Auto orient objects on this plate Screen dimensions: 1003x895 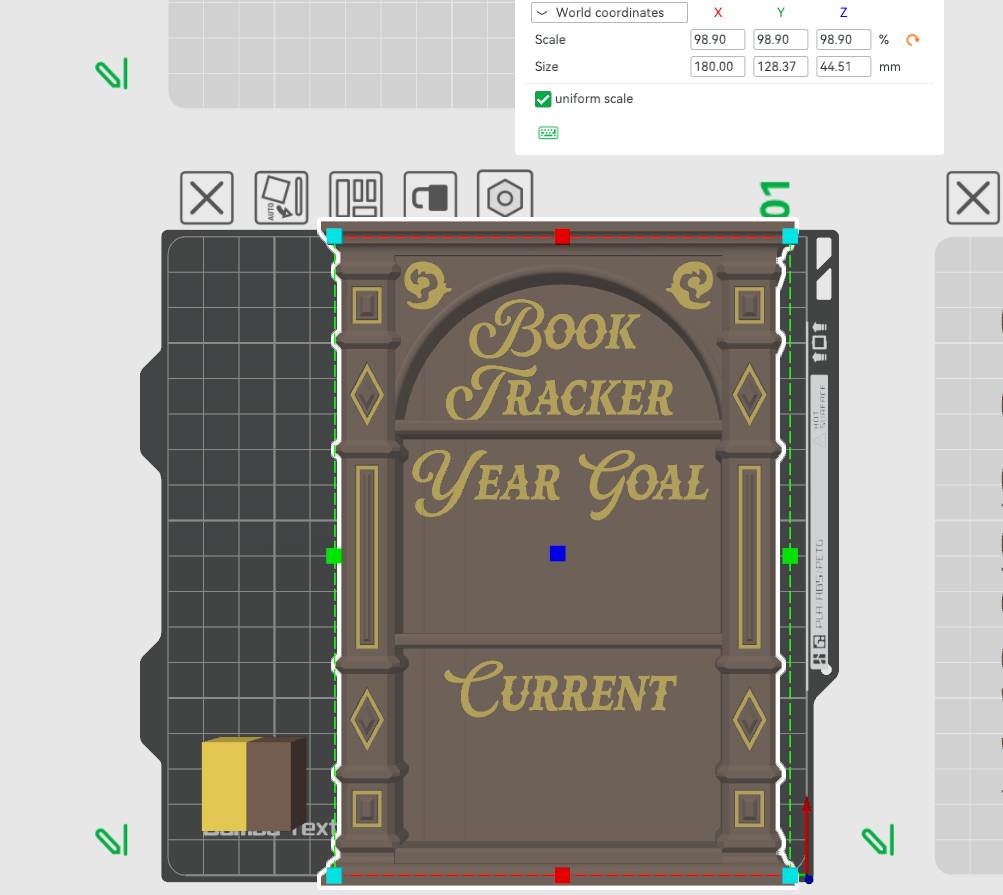[281, 198]
